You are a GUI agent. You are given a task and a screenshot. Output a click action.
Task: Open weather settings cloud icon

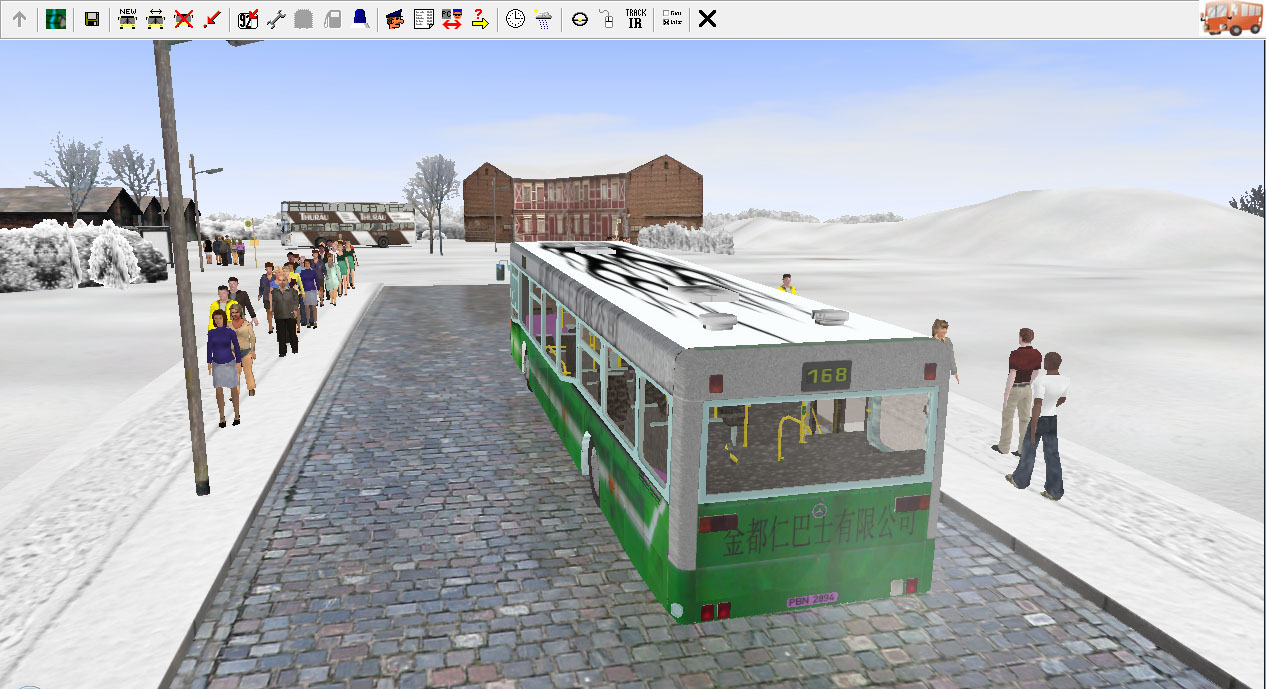click(x=543, y=19)
